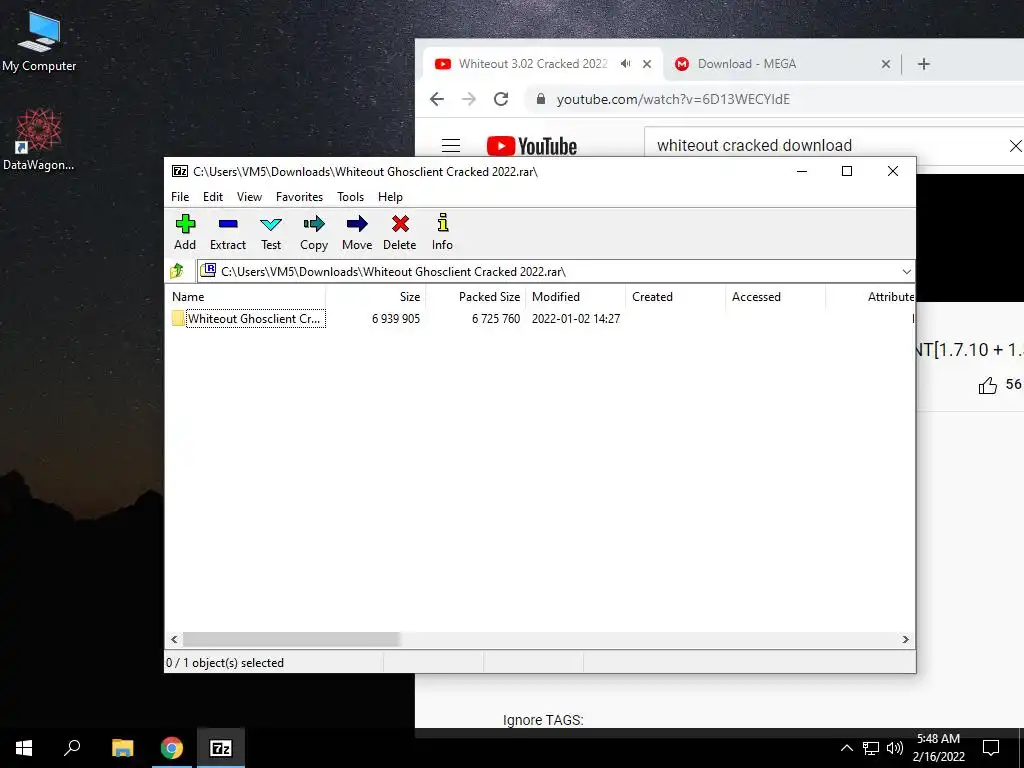Screen dimensions: 1024x768
Task: Expand the 7-Zip address path dropdown
Action: click(906, 272)
